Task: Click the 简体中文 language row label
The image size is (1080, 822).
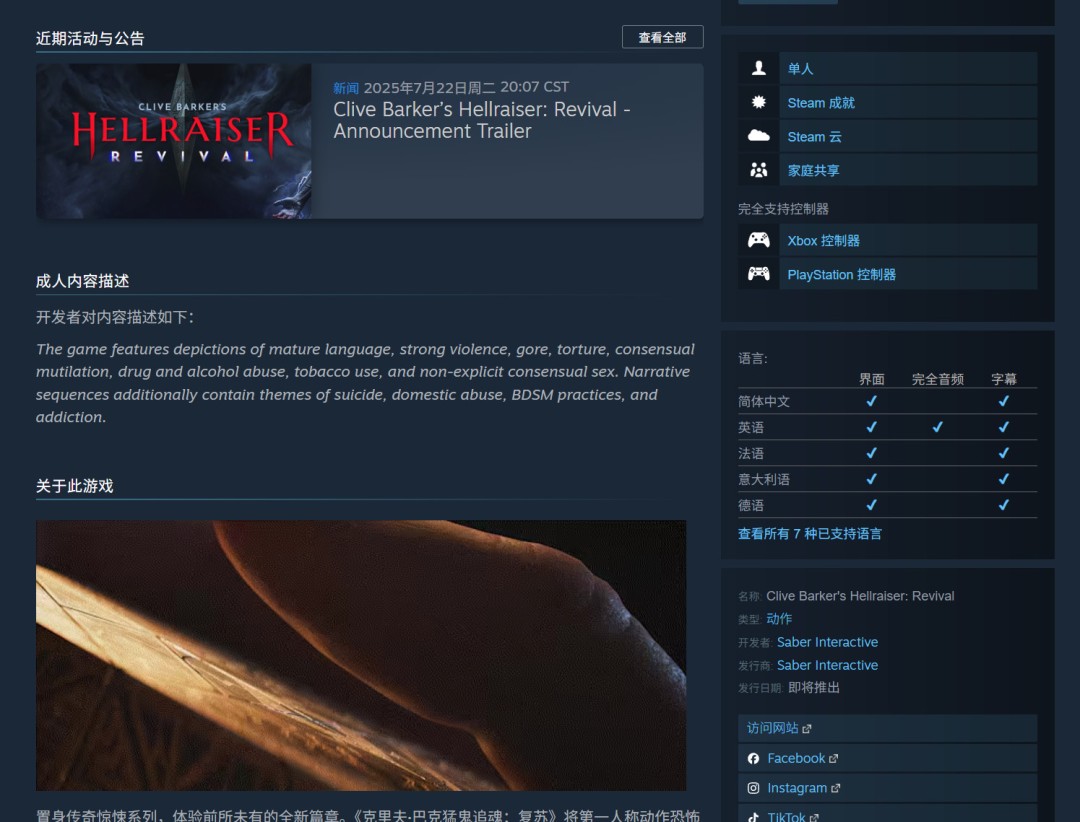Action: 763,402
